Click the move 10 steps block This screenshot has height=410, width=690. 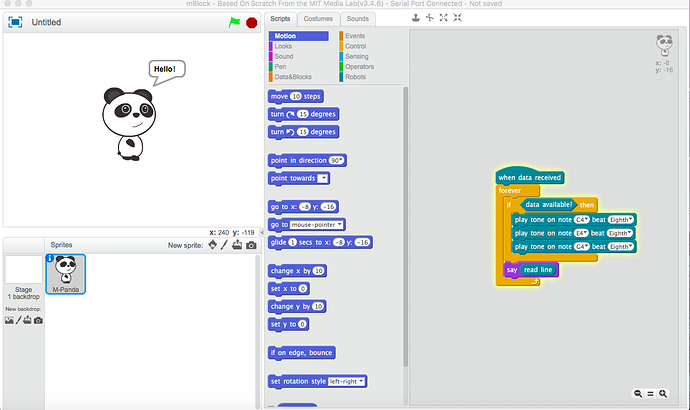pyautogui.click(x=279, y=96)
